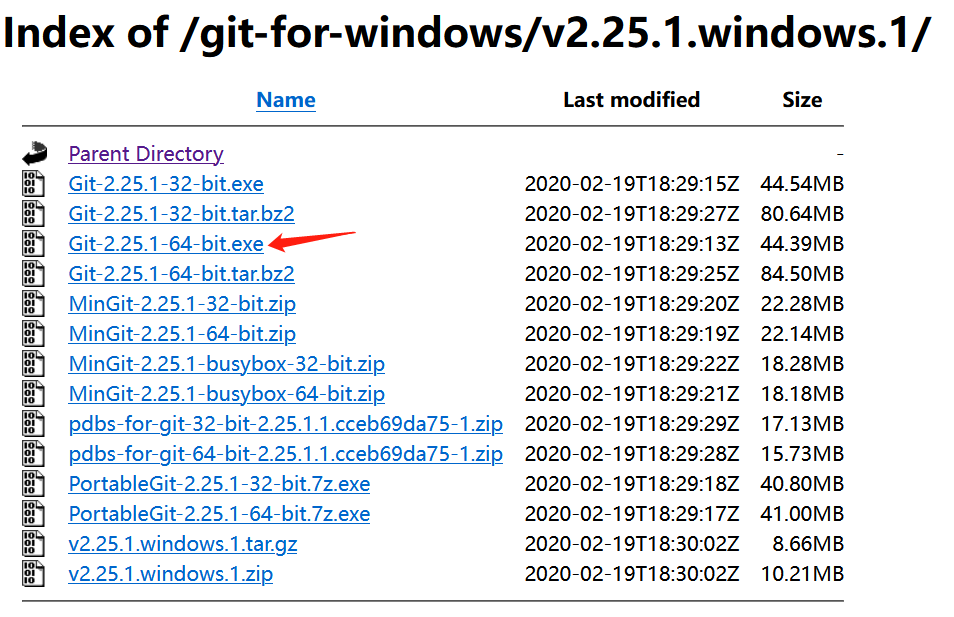This screenshot has width=954, height=617.
Task: Click size value 44.54MB
Action: coord(802,184)
